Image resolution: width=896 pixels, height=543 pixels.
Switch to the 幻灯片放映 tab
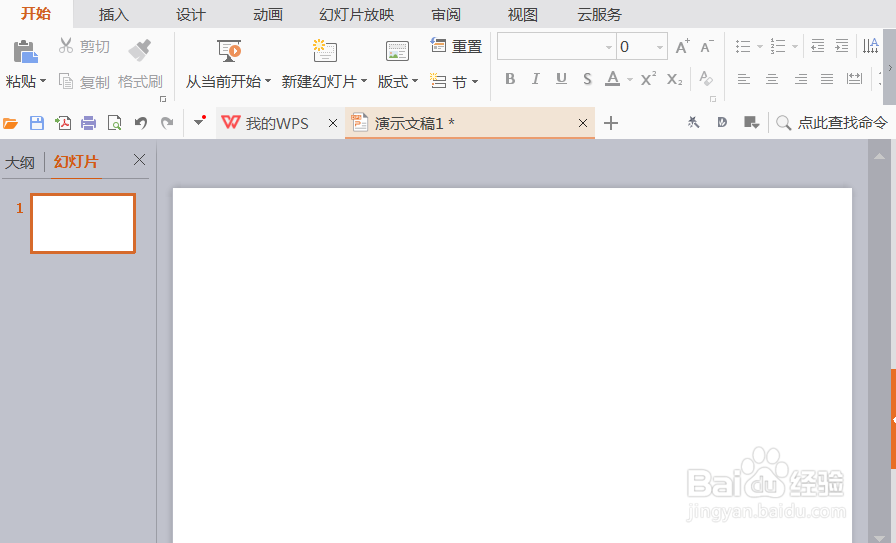pos(357,14)
